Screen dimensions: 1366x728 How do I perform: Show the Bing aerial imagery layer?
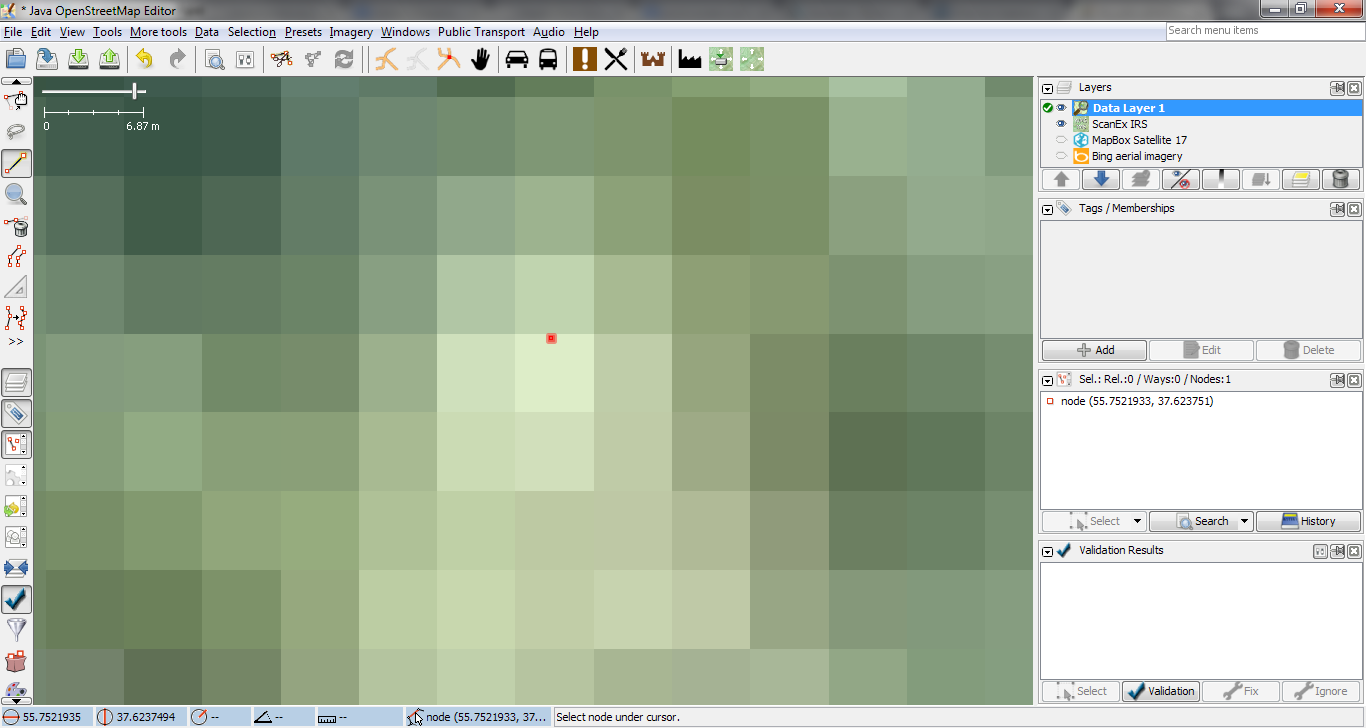(1061, 156)
